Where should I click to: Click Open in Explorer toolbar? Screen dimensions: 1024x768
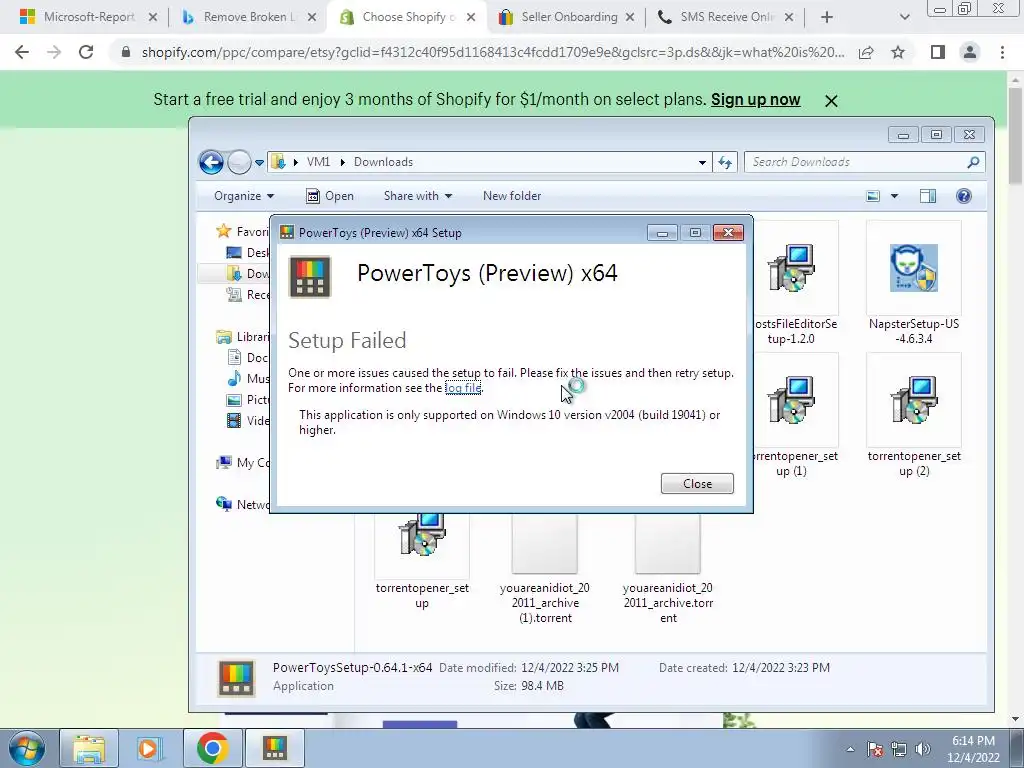[x=330, y=196]
